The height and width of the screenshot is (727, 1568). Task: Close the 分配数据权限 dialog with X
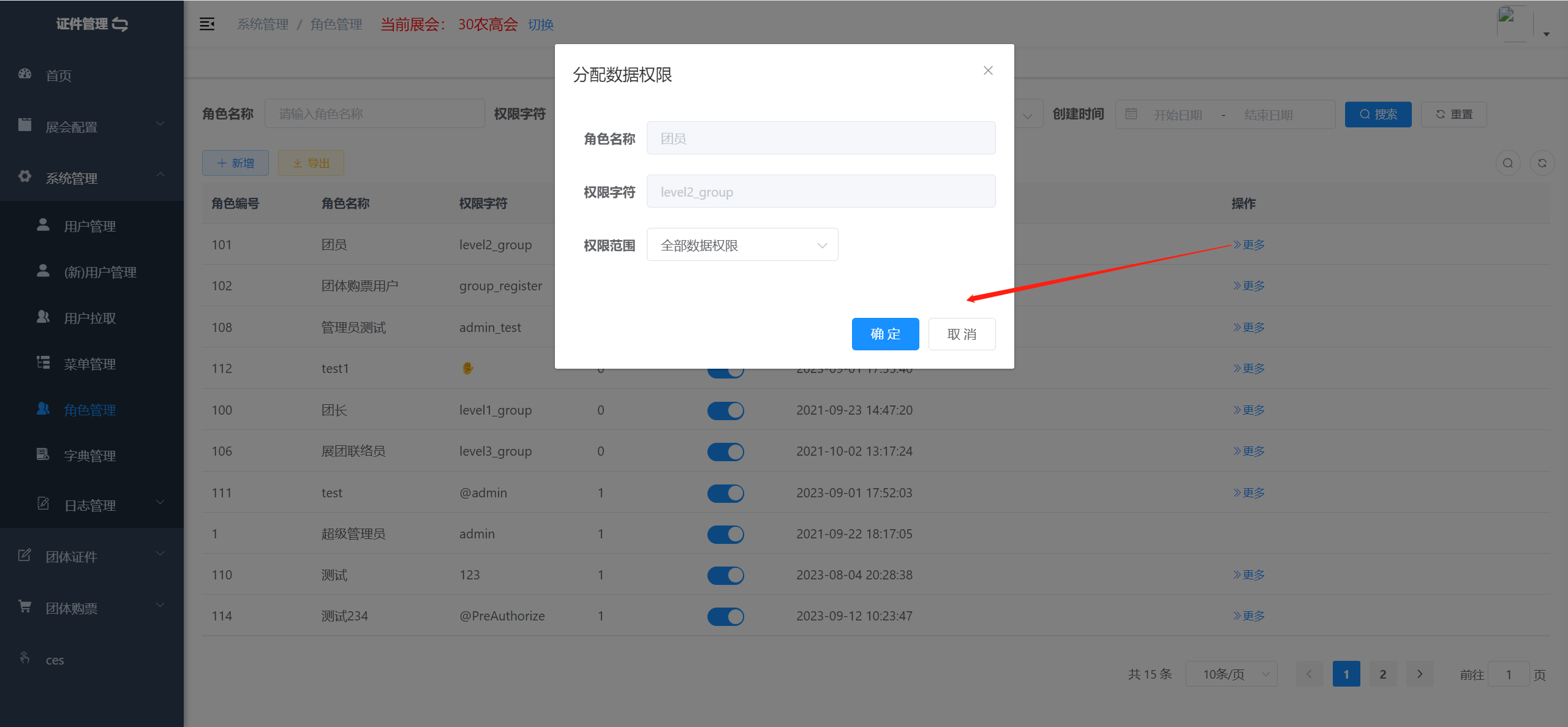988,70
